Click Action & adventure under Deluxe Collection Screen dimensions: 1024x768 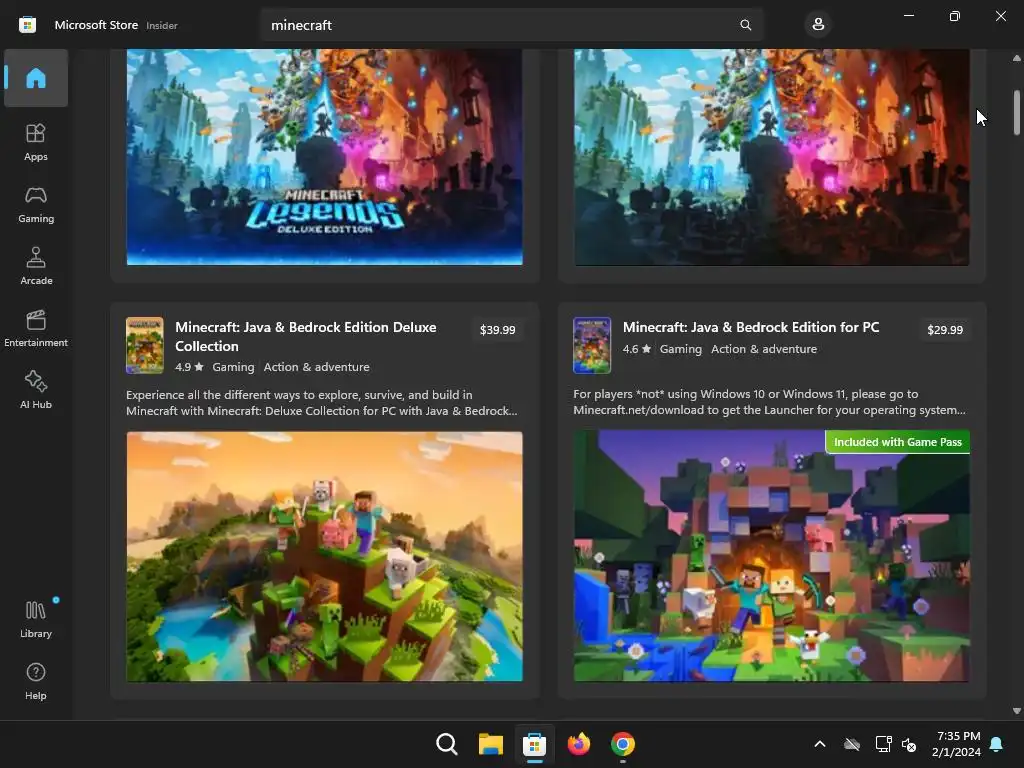coord(316,367)
